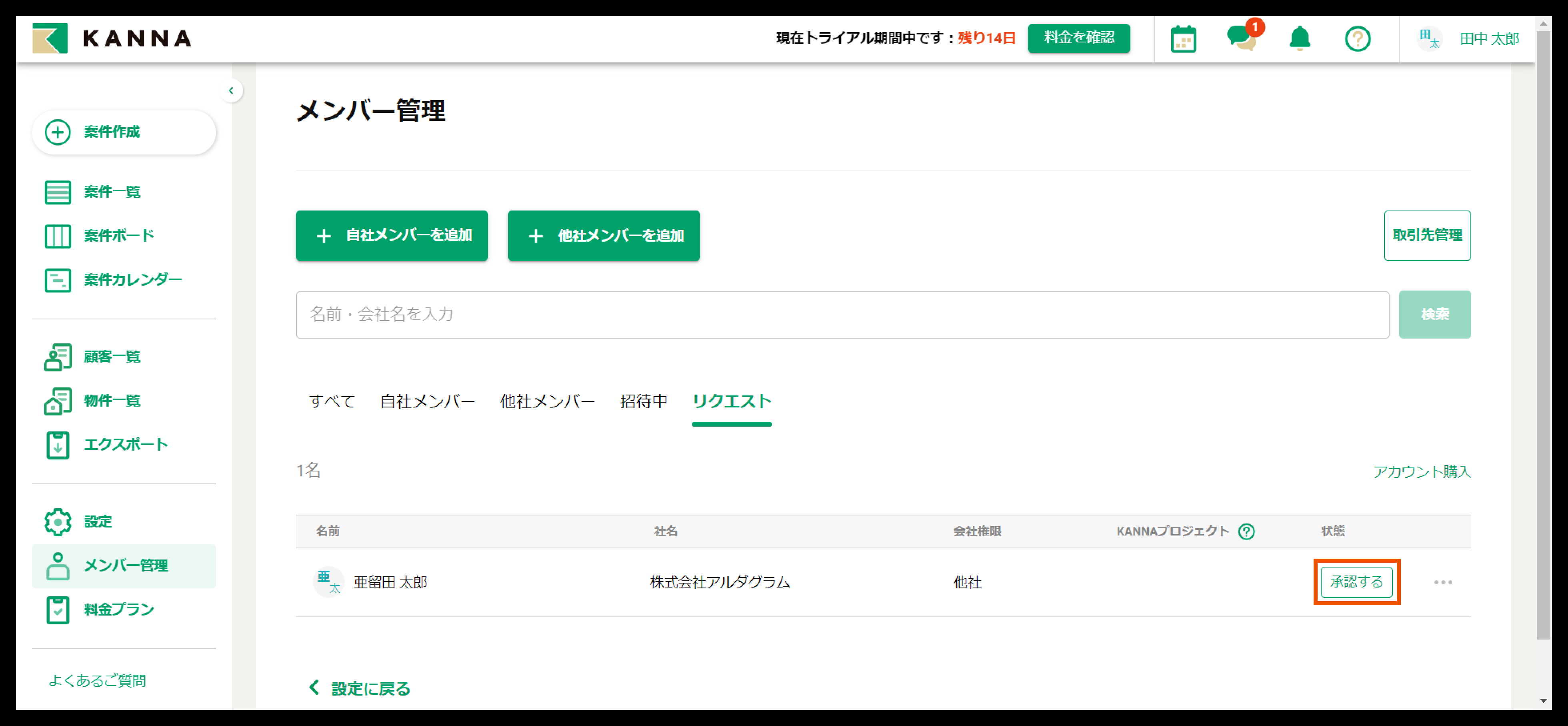1568x726 pixels.
Task: Open 顧客一覧 in sidebar
Action: tap(92, 356)
